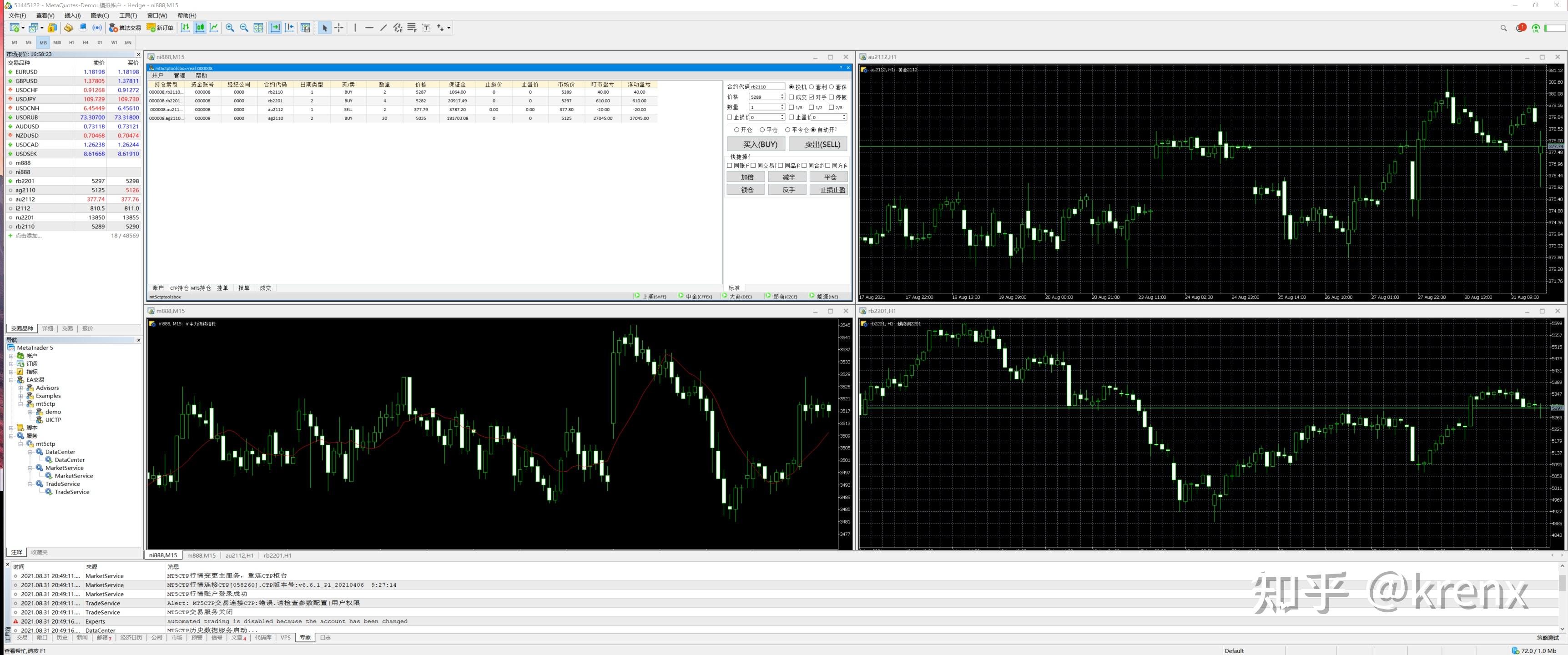This screenshot has height=655, width=1568.
Task: Open the new chart dropdown arrow
Action: (x=23, y=28)
